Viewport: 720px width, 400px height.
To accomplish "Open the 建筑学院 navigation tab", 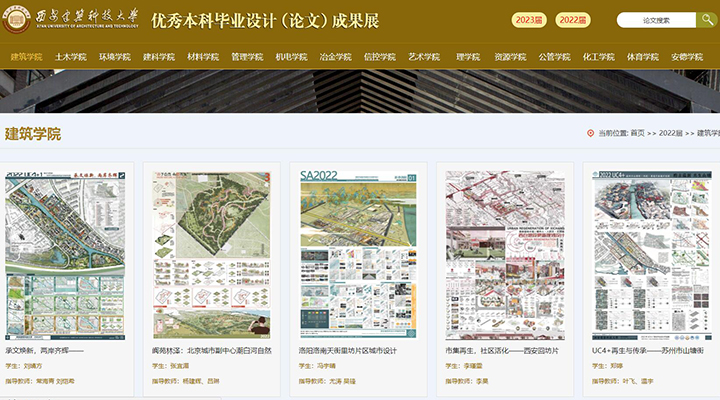I will click(26, 57).
